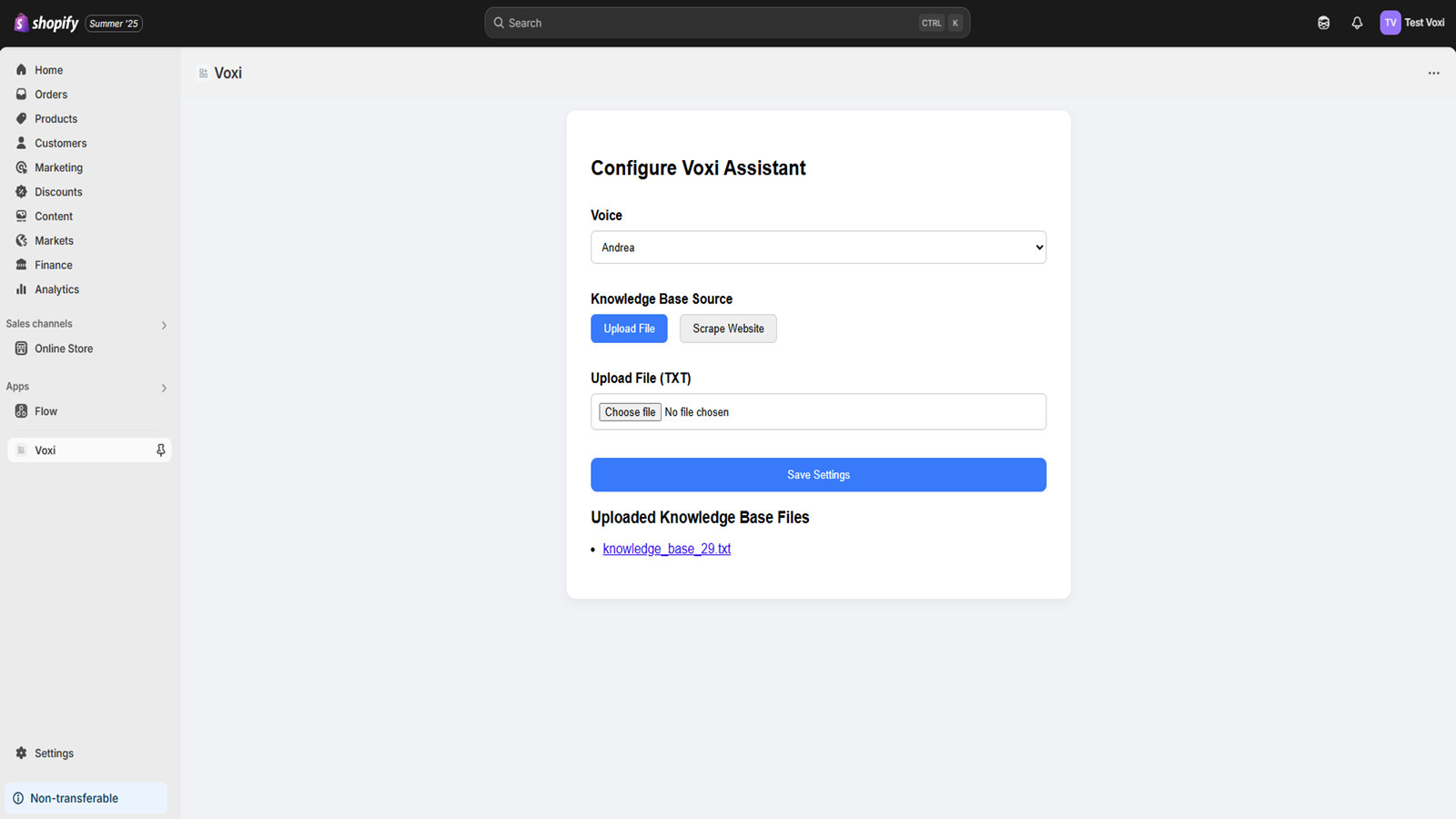1456x819 pixels.
Task: Click the Non-transferable info icon
Action: click(18, 798)
